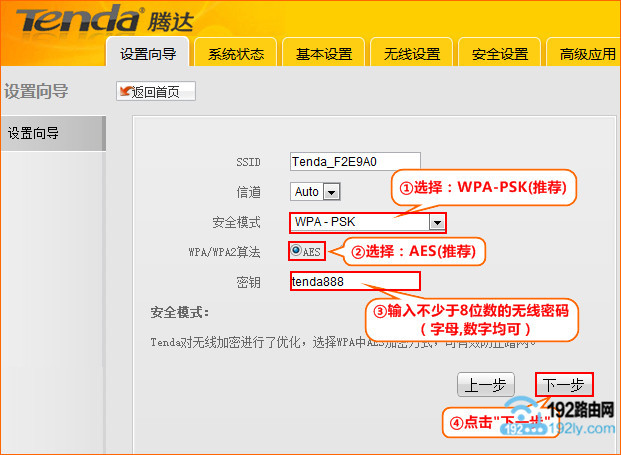621x455 pixels.
Task: Select the 高级应用 tab
Action: tap(585, 54)
